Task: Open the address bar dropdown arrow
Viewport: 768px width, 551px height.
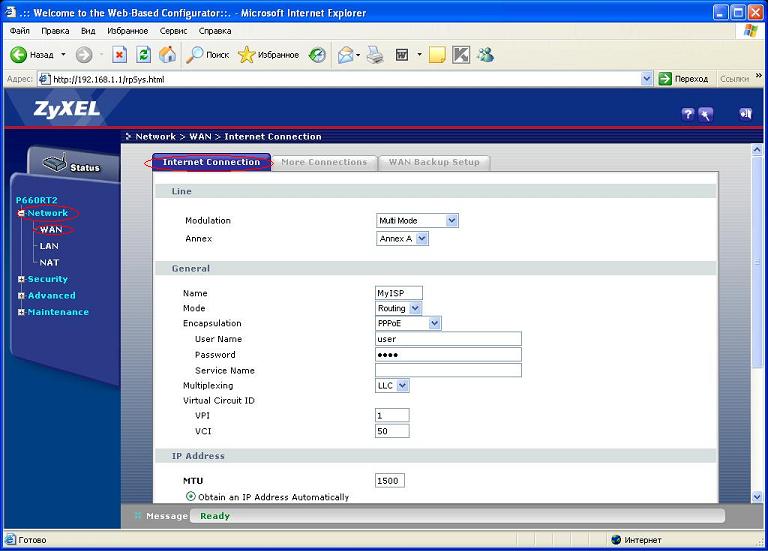Action: pyautogui.click(x=647, y=78)
